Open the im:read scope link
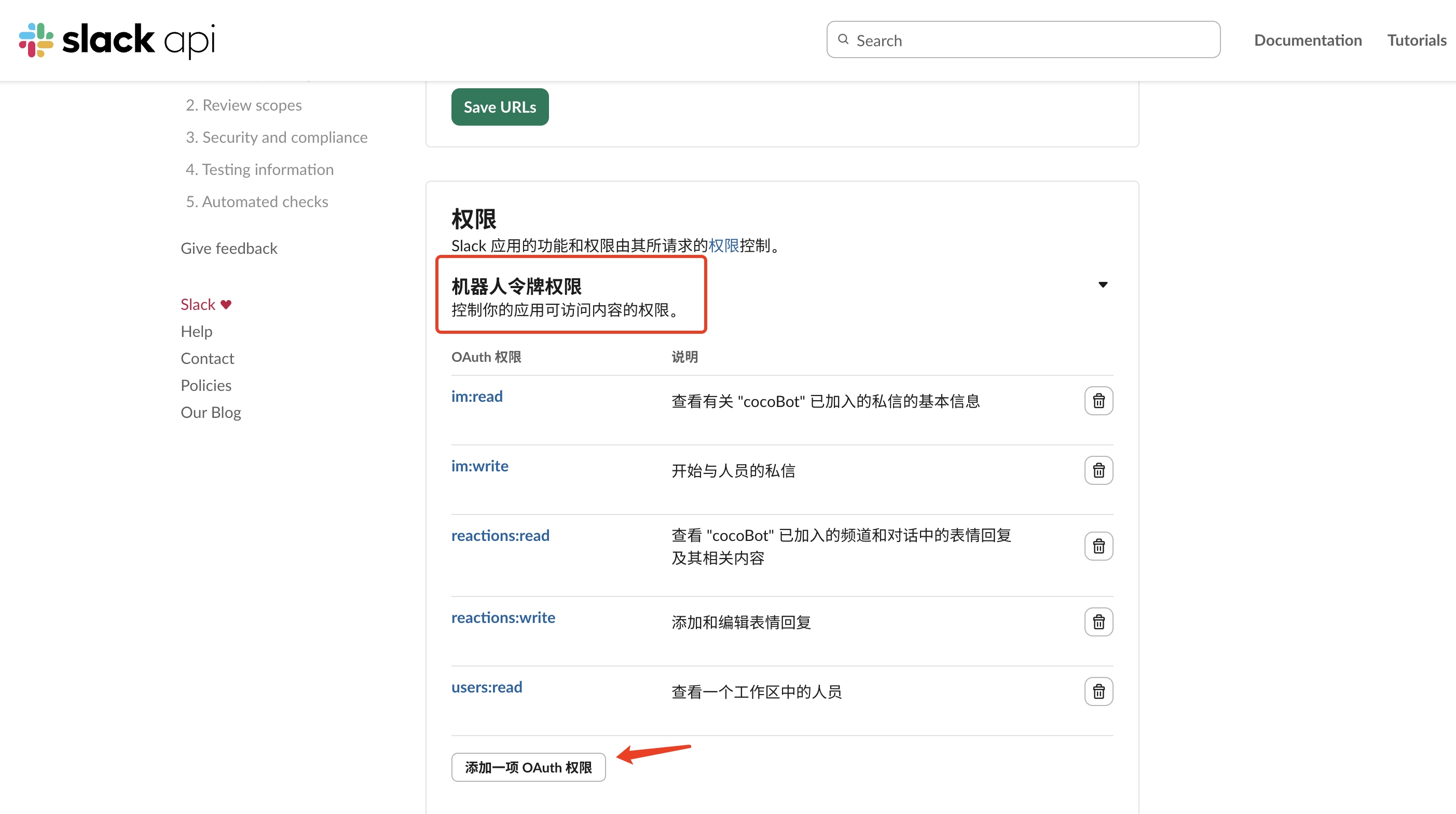1456x814 pixels. click(x=476, y=397)
